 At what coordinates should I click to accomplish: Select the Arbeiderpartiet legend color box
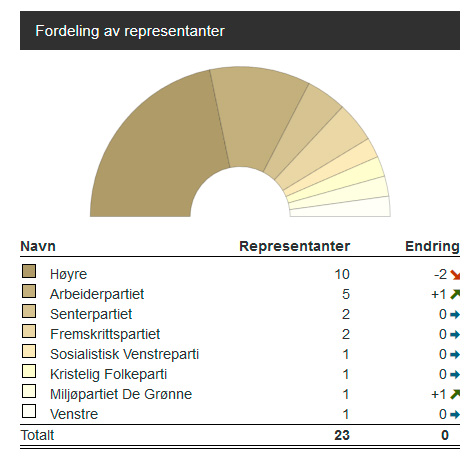tap(29, 291)
